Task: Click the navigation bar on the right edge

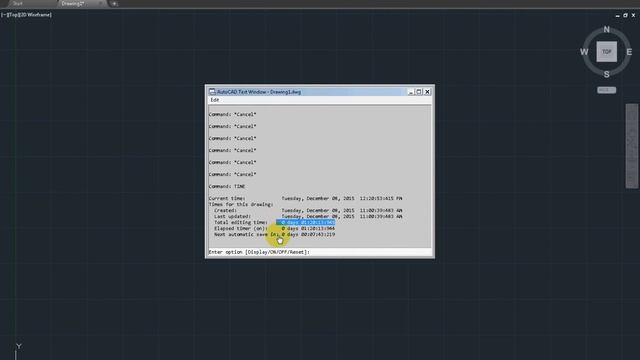Action: (x=632, y=146)
